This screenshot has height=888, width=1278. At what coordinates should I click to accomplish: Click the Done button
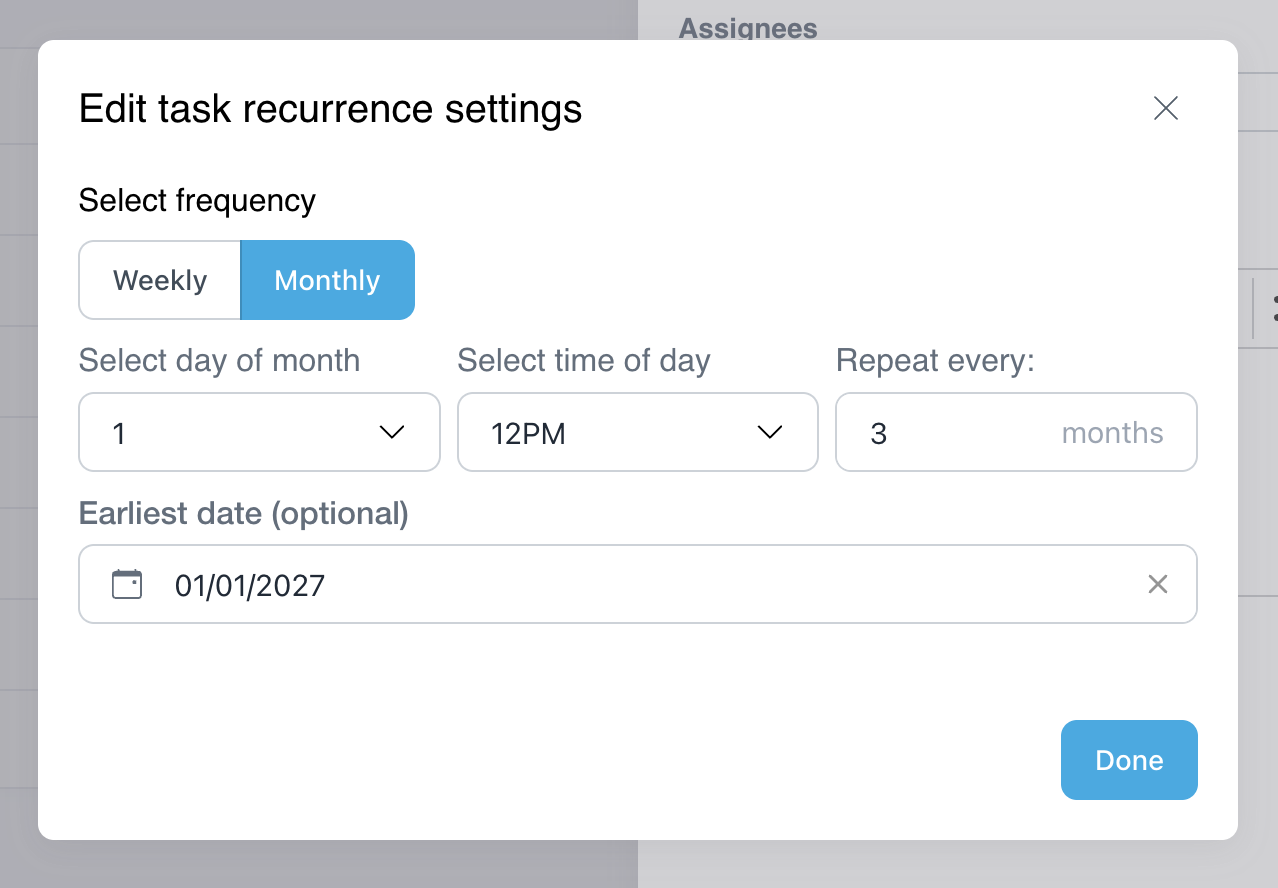point(1129,760)
